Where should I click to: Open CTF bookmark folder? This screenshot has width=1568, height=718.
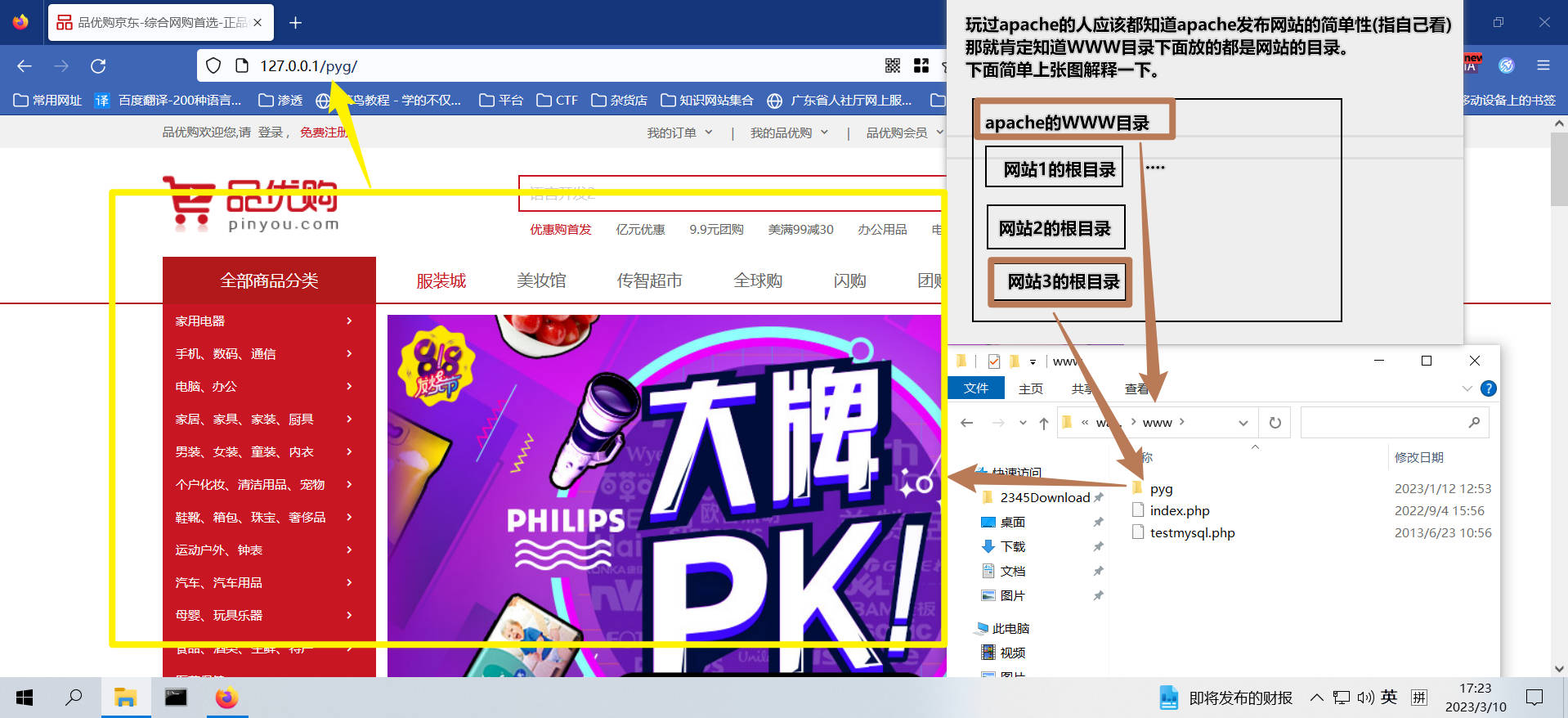click(x=558, y=101)
